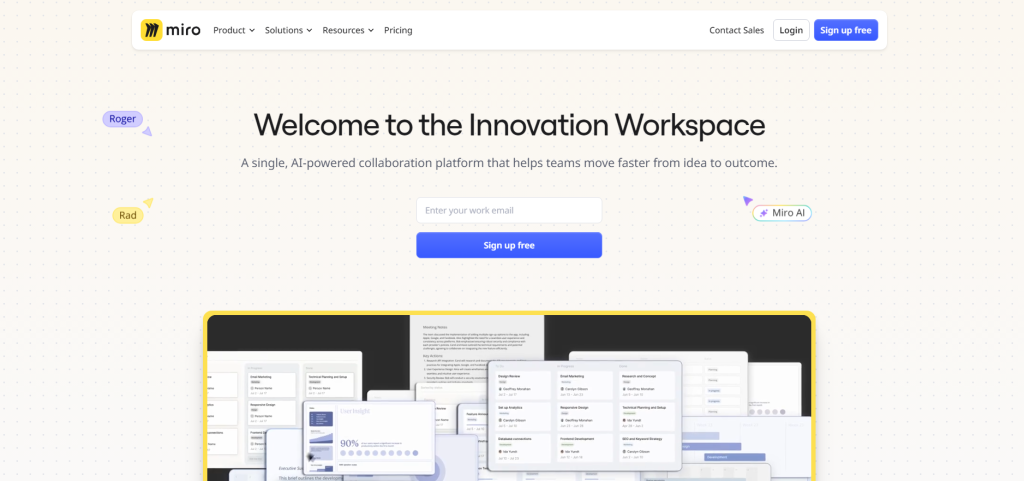Click Sign up free in the navbar
Screen dimensions: 1024x481
[x=846, y=30]
